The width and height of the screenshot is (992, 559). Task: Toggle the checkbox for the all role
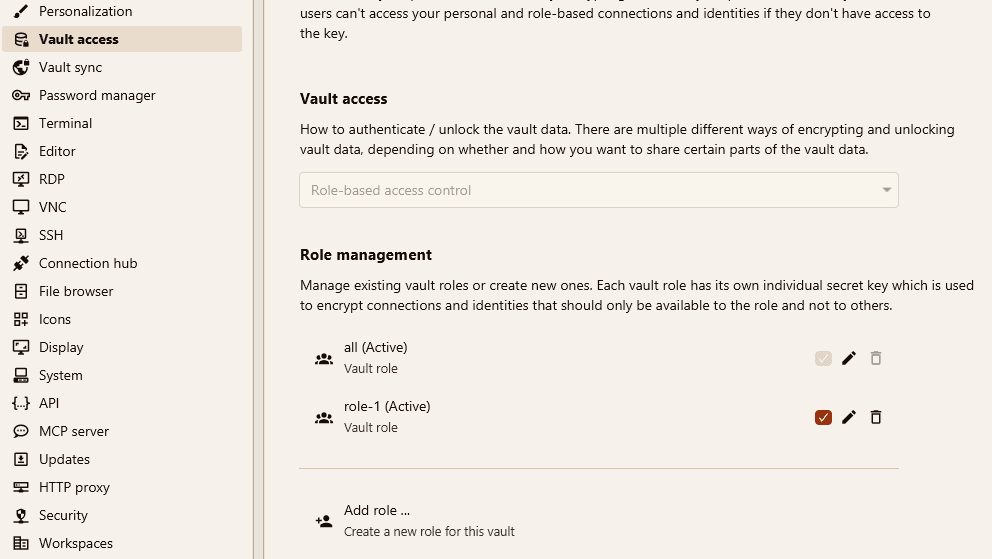coord(823,359)
